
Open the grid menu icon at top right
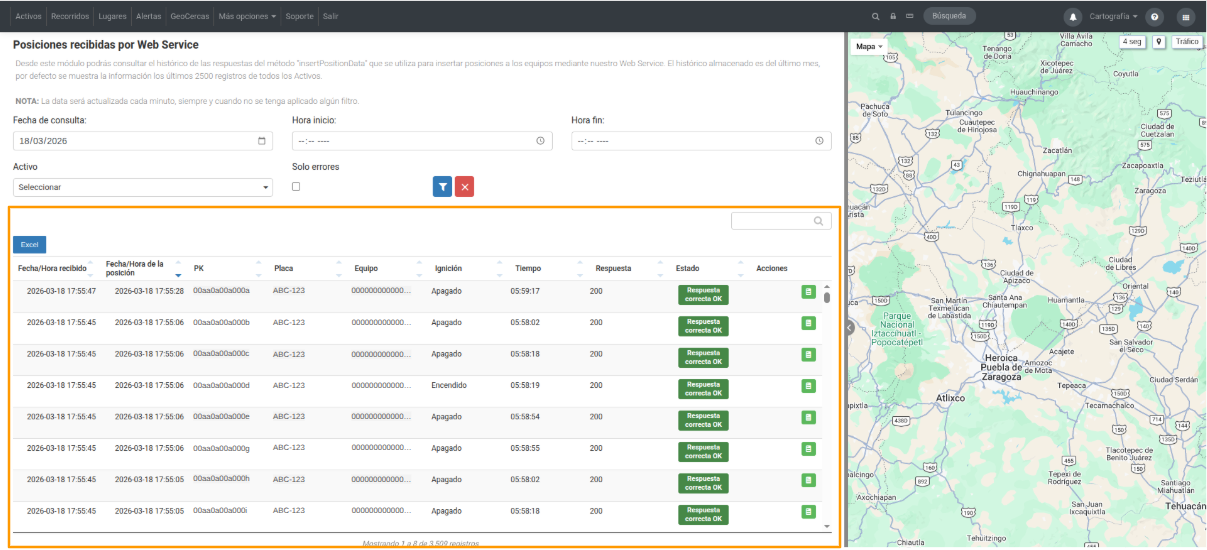pos(1186,17)
